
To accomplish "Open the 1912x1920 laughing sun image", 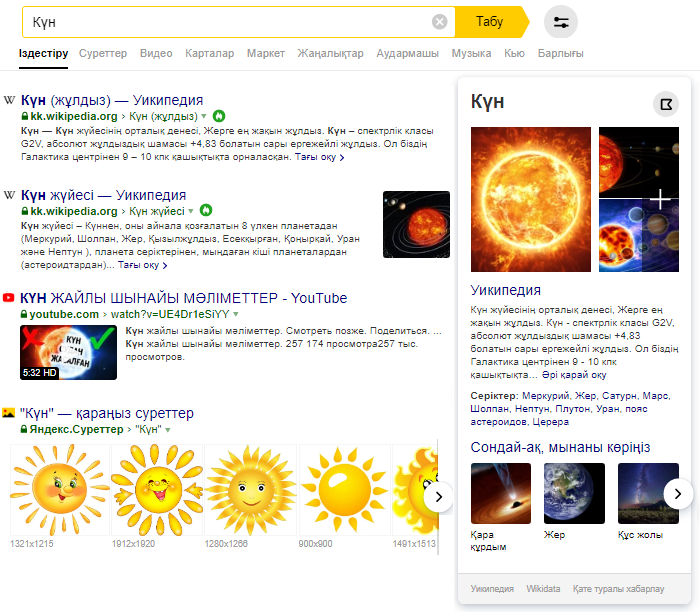I will point(157,490).
